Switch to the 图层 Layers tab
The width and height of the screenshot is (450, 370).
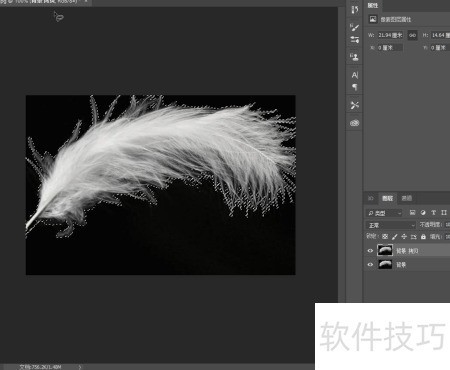pyautogui.click(x=387, y=198)
